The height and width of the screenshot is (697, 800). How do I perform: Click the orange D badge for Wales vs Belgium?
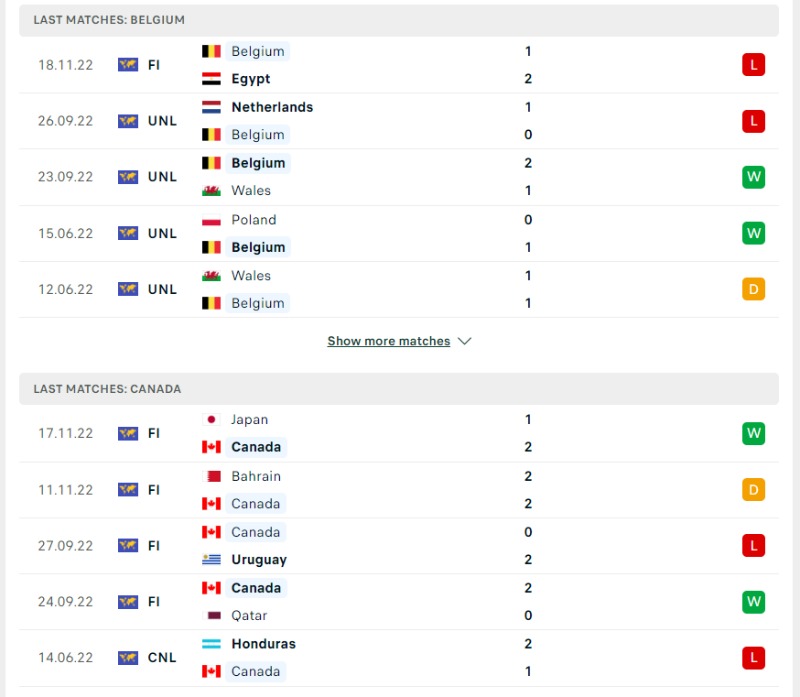pyautogui.click(x=753, y=289)
